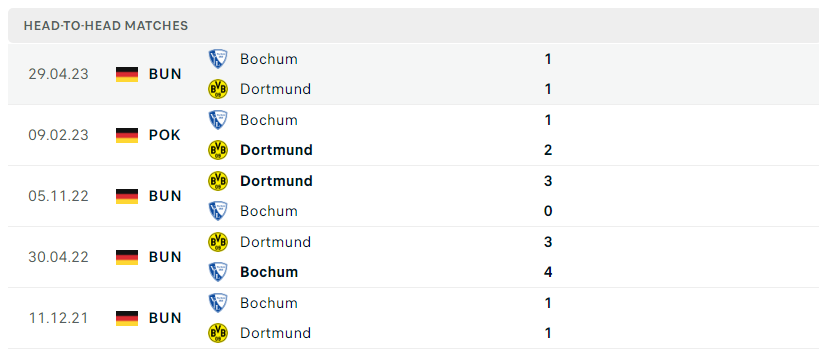This screenshot has width=819, height=363.
Task: Click POK competition label
Action: pyautogui.click(x=165, y=135)
